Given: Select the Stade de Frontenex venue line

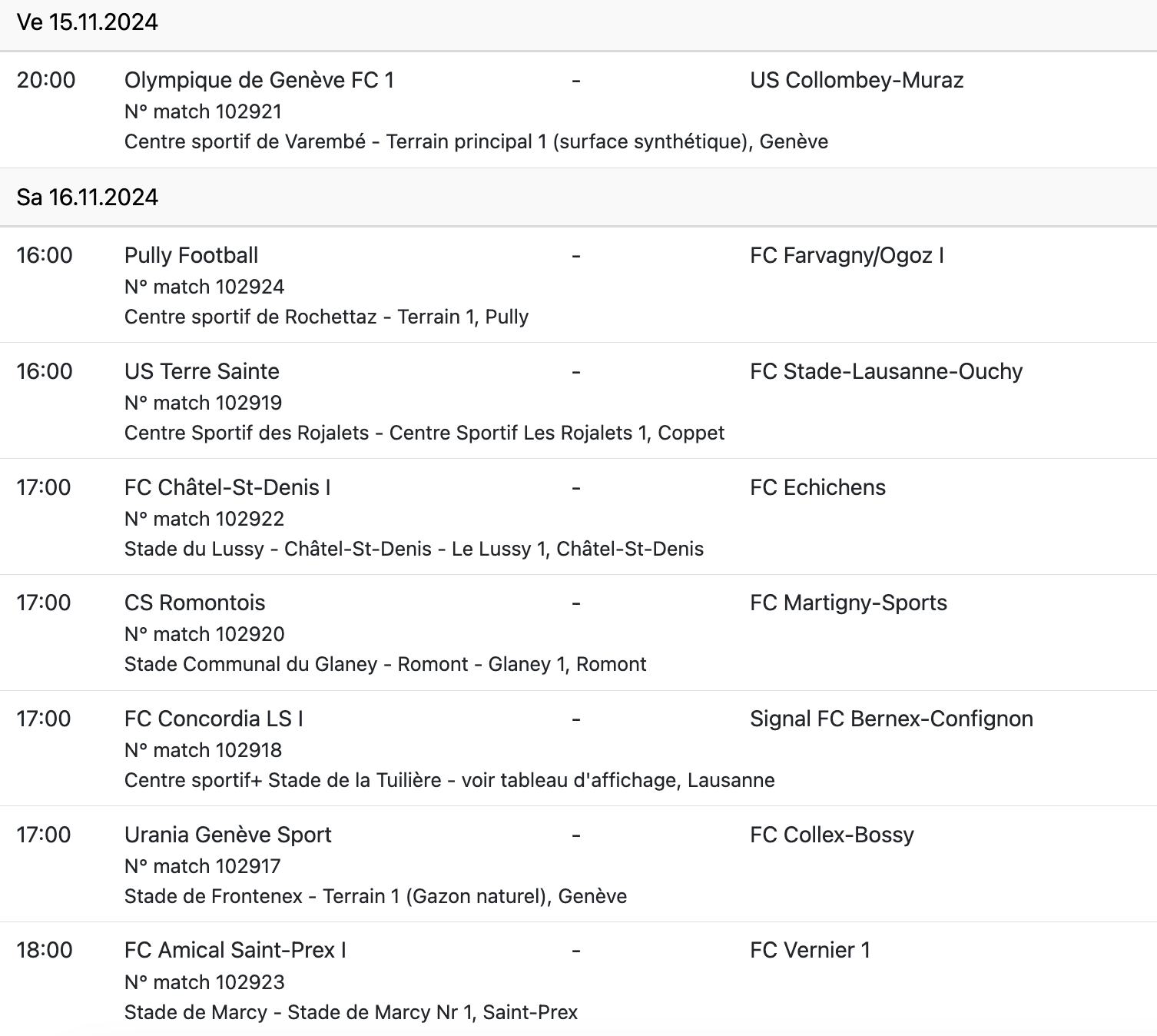Looking at the screenshot, I should [x=376, y=896].
